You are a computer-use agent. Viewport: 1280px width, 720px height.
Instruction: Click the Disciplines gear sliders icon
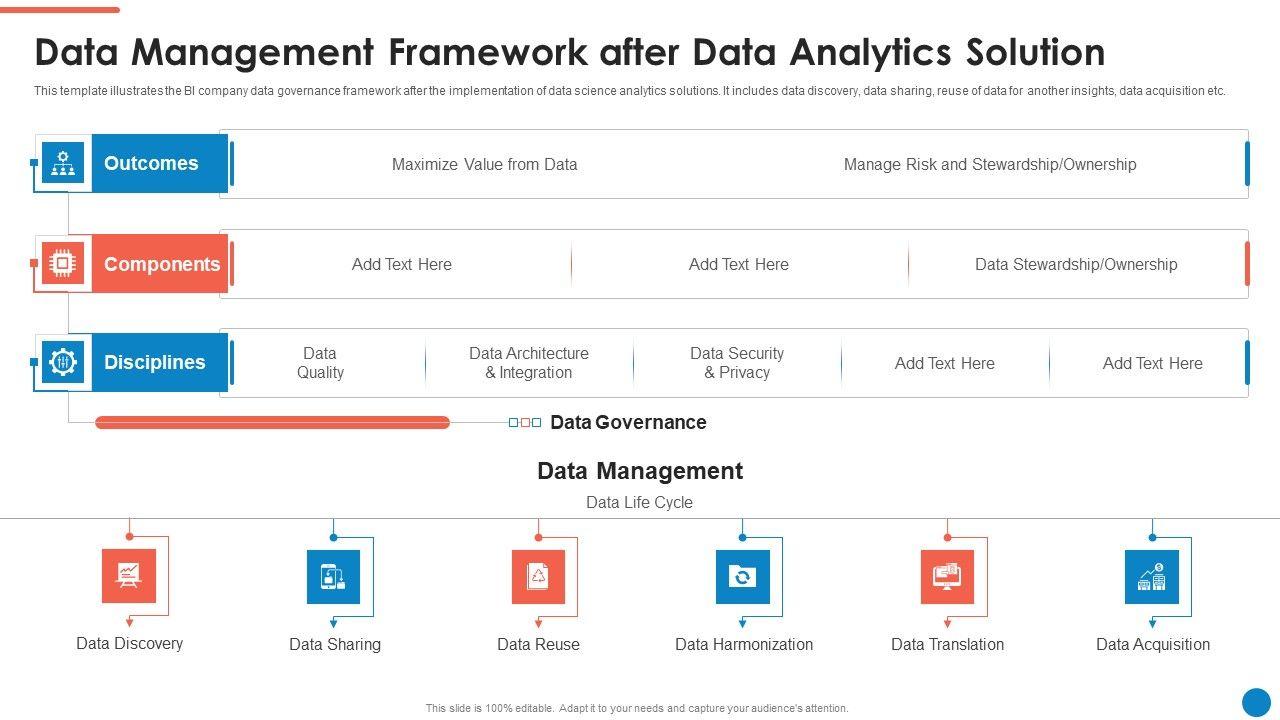63,362
